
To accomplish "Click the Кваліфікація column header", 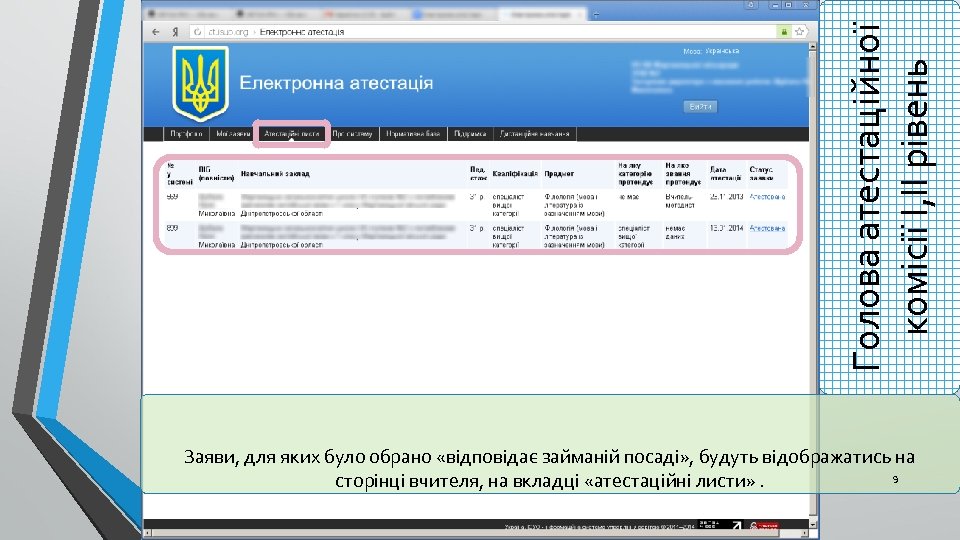I will (515, 174).
